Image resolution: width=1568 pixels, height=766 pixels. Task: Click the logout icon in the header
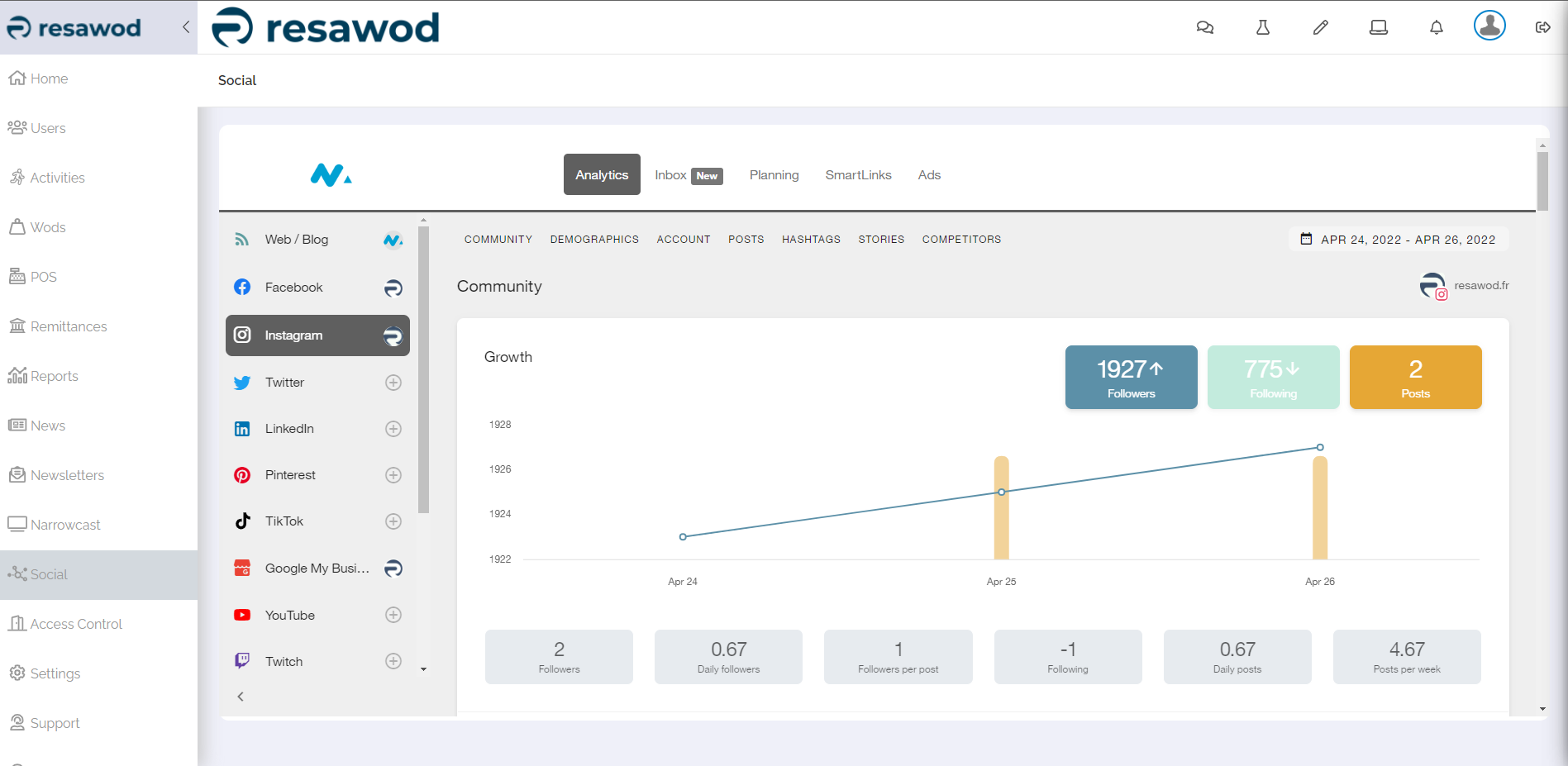[1542, 26]
